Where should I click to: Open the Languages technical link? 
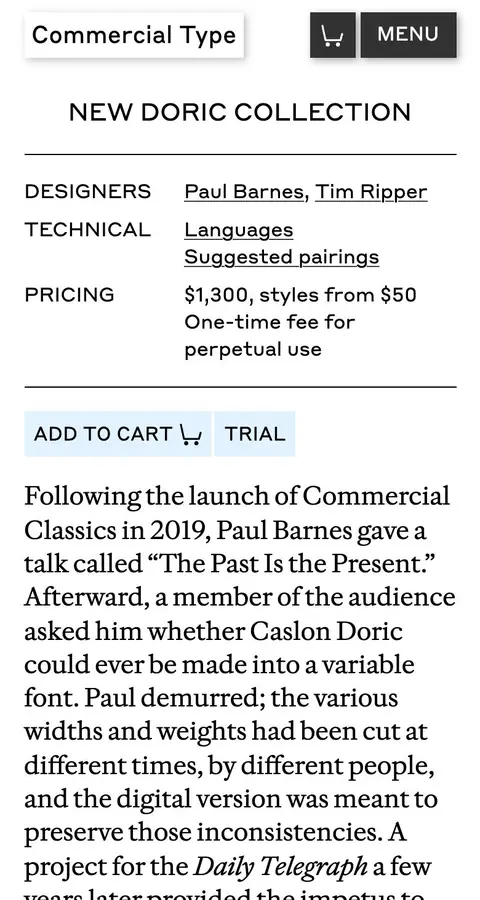pos(239,230)
